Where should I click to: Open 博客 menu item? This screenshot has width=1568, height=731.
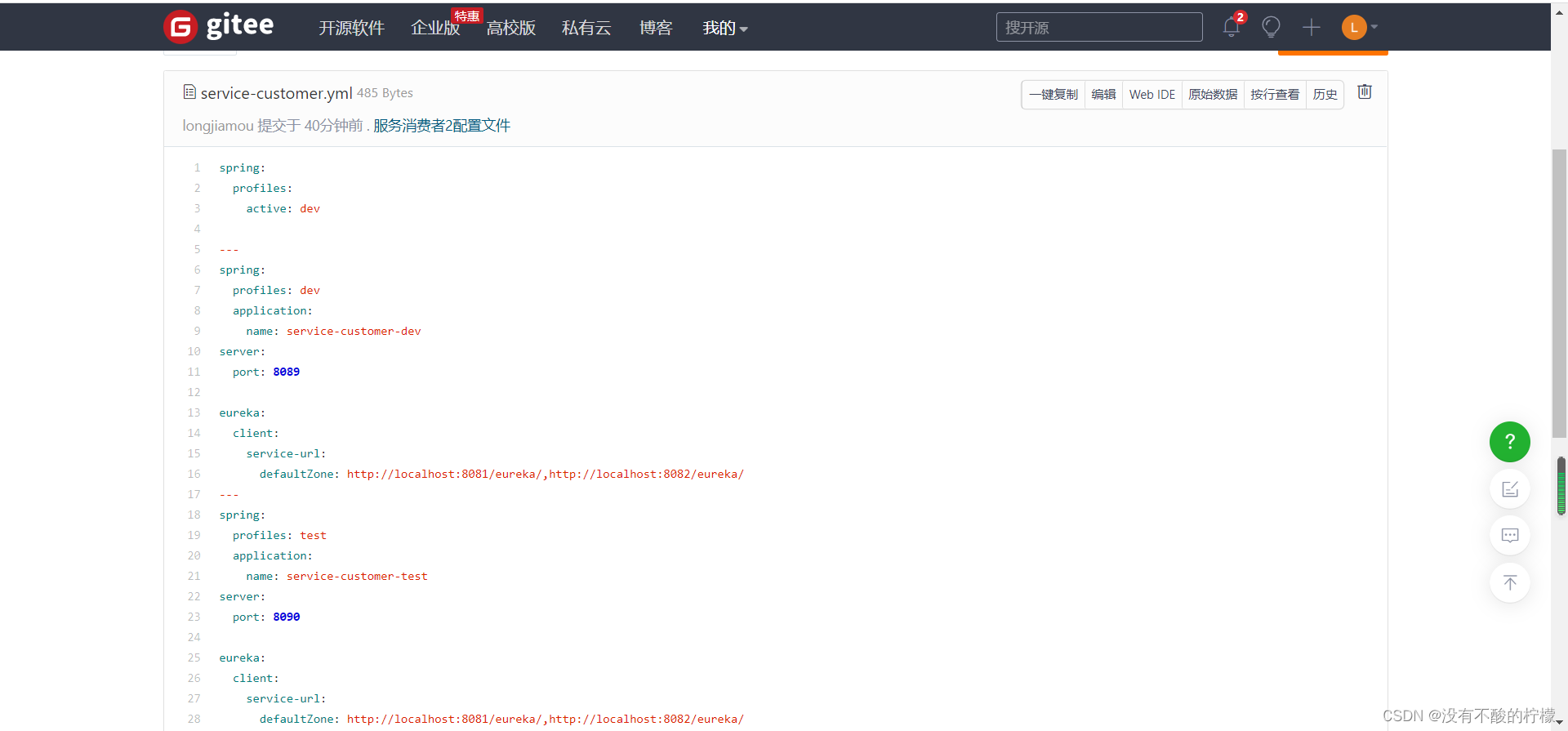[656, 28]
